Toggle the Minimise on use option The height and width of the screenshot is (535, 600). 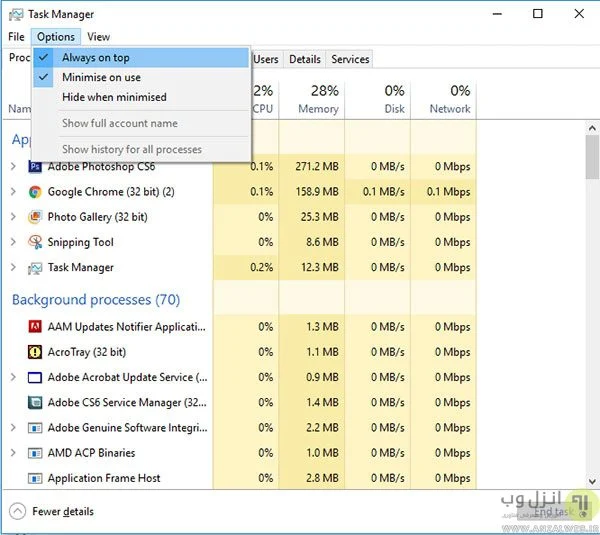point(101,77)
